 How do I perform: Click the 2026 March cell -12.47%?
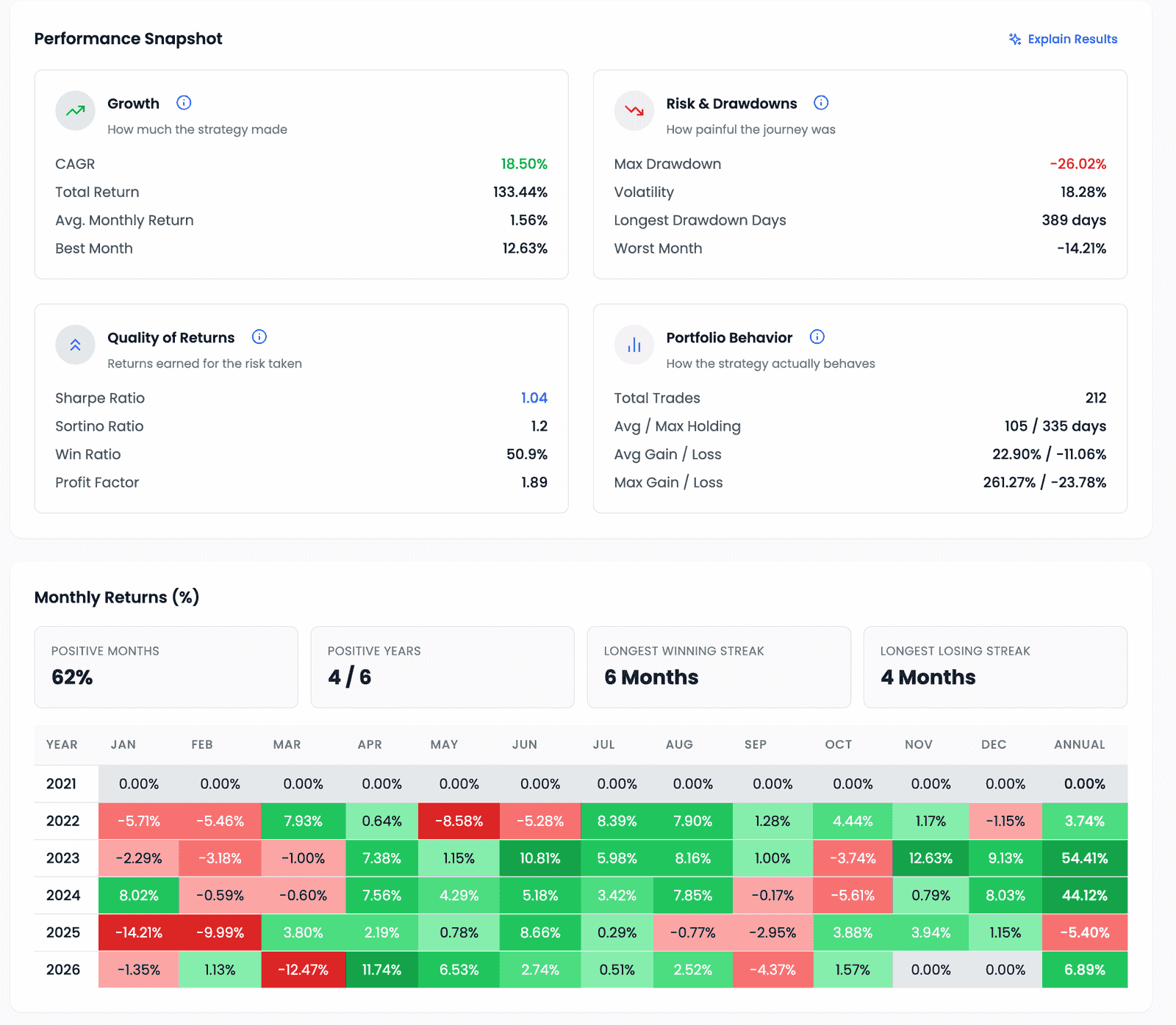pos(304,969)
